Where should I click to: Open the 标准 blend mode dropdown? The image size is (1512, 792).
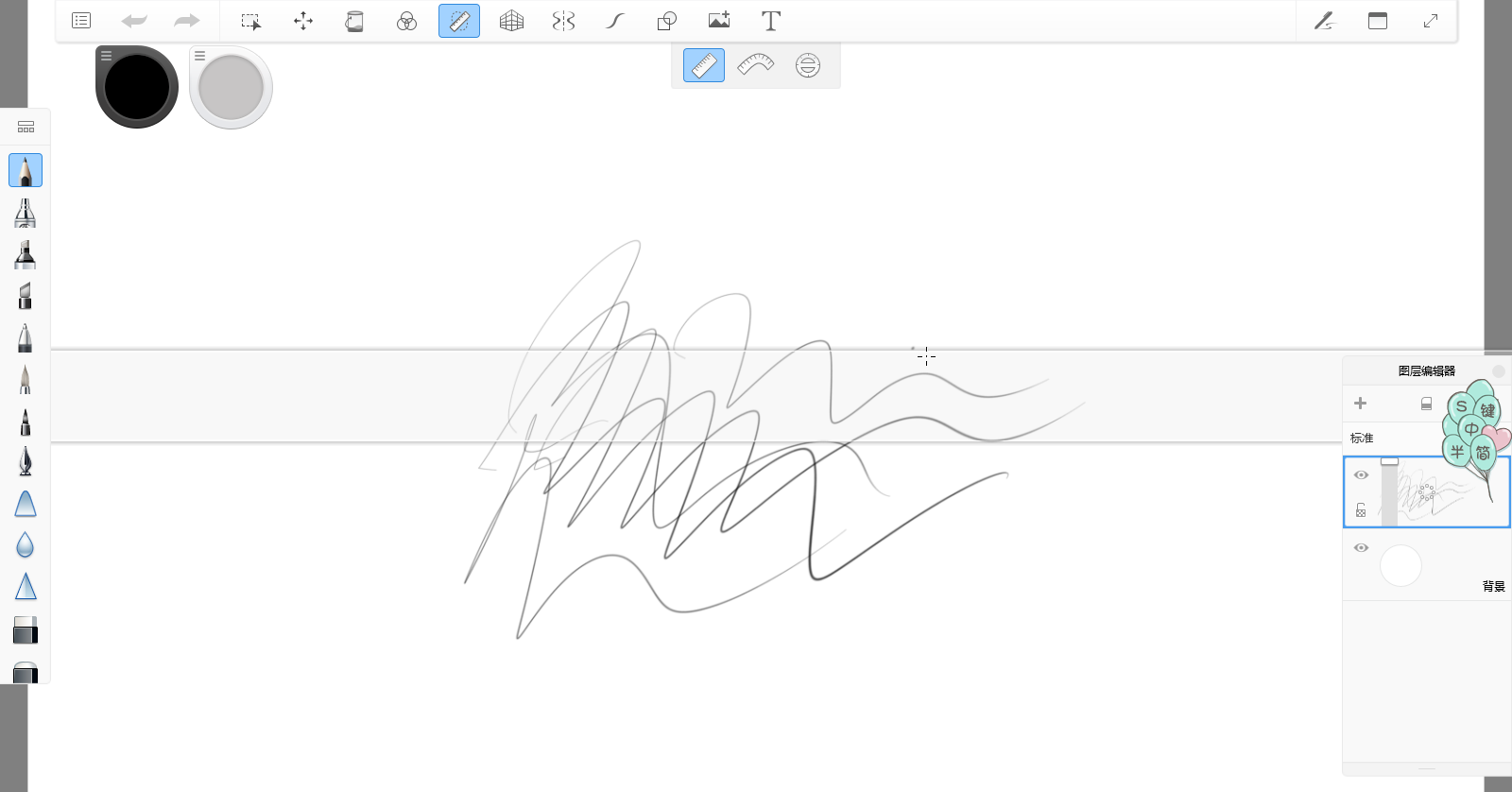pos(1362,439)
